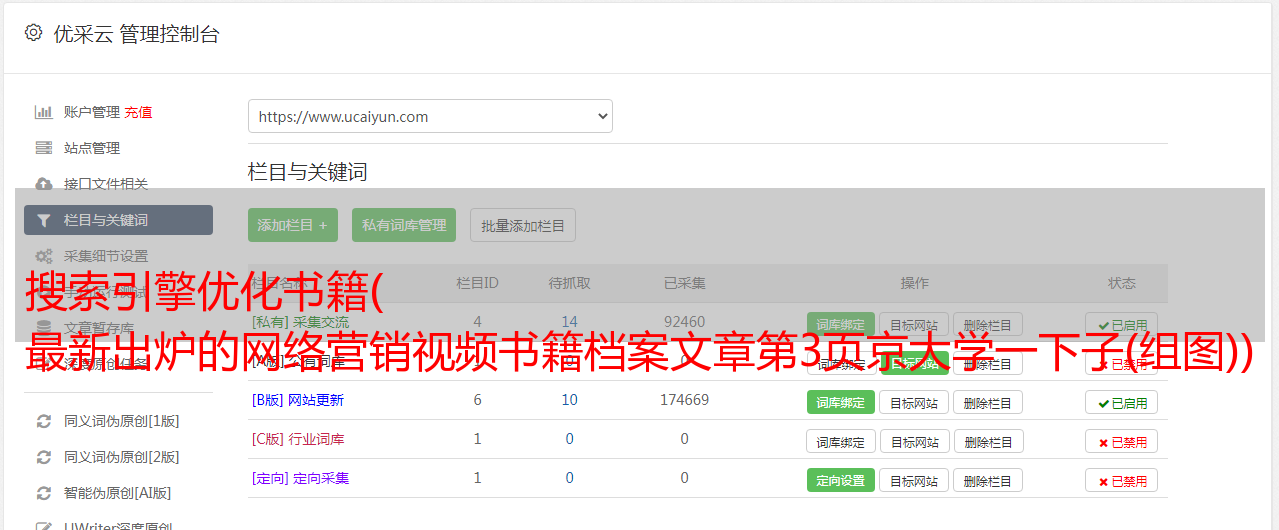Image resolution: width=1279 pixels, height=530 pixels.
Task: Click the 待抓取 column header
Action: 569,283
